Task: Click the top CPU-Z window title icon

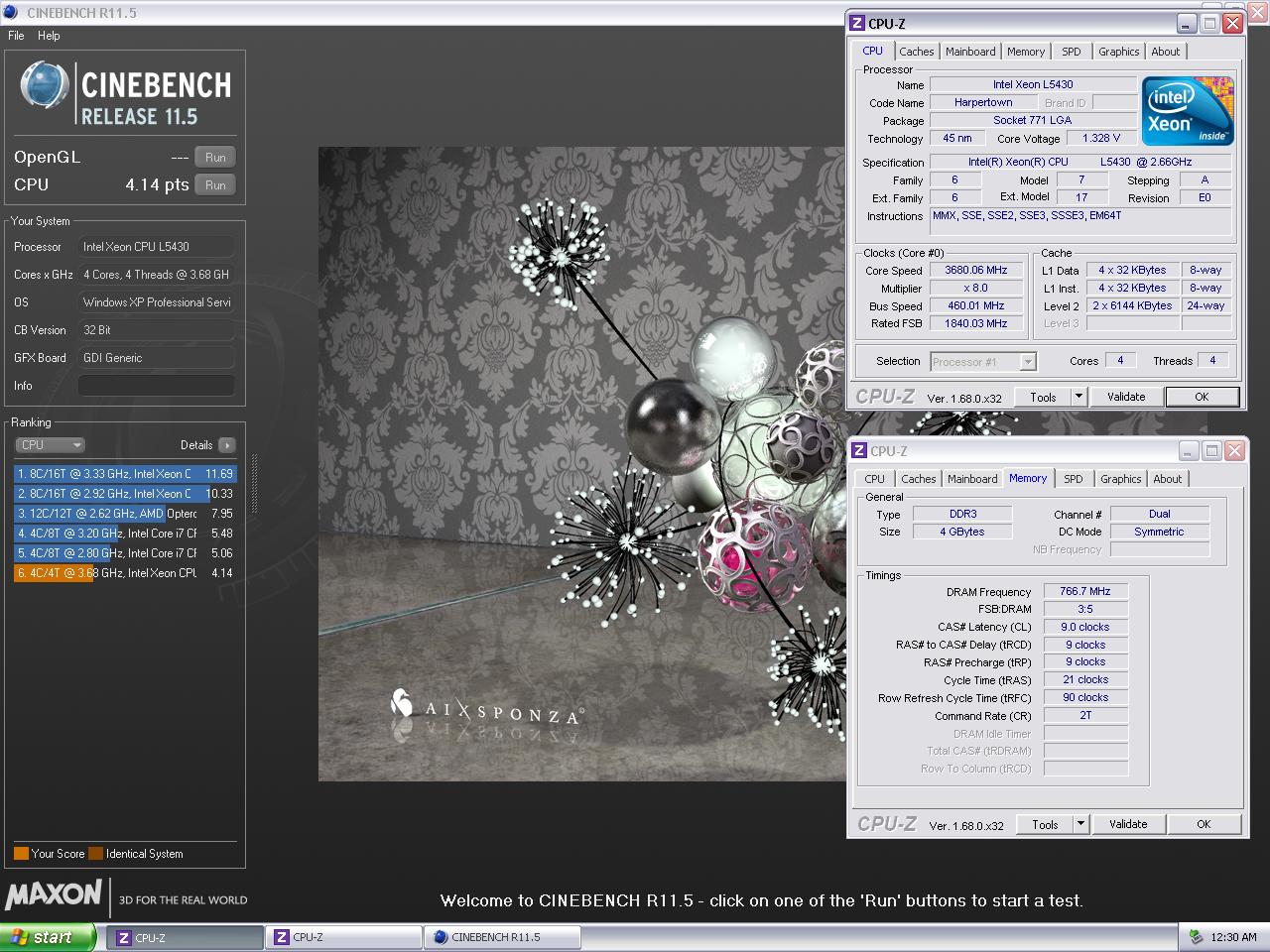Action: tap(858, 23)
